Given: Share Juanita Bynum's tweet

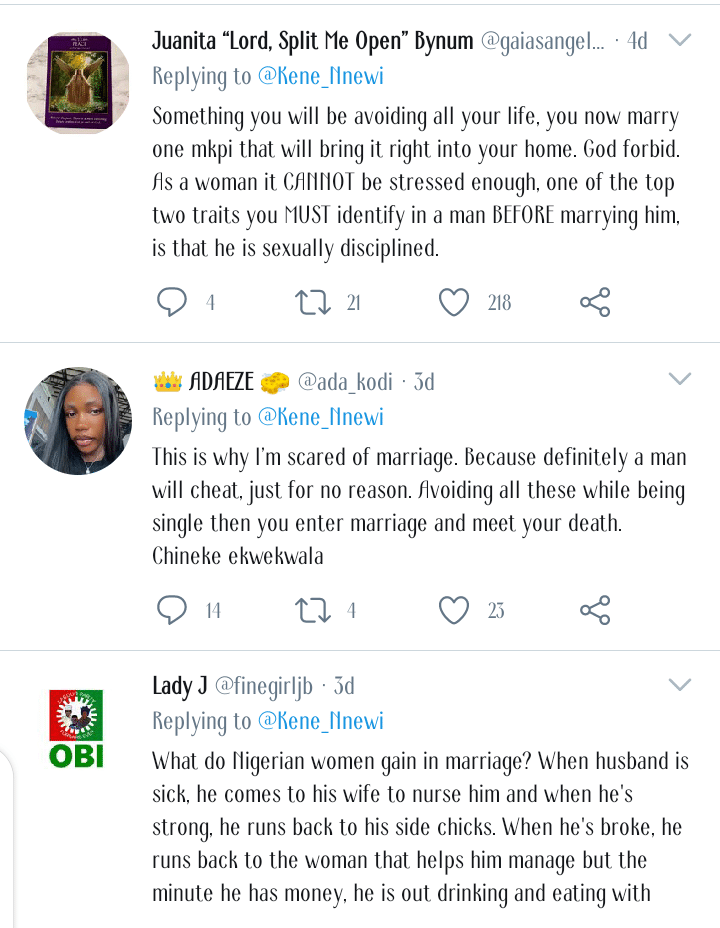Looking at the screenshot, I should 595,302.
